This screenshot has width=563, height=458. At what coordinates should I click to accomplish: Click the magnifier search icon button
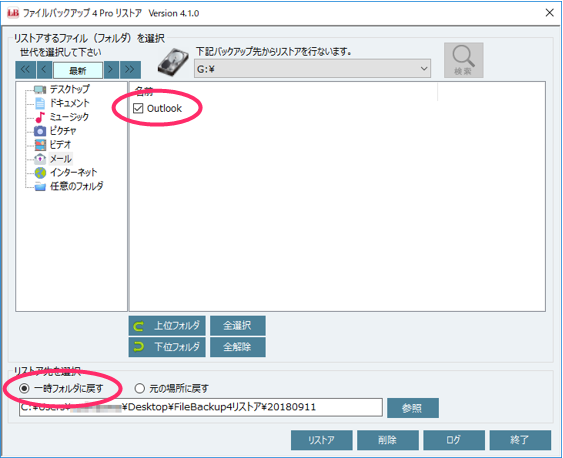[x=464, y=60]
